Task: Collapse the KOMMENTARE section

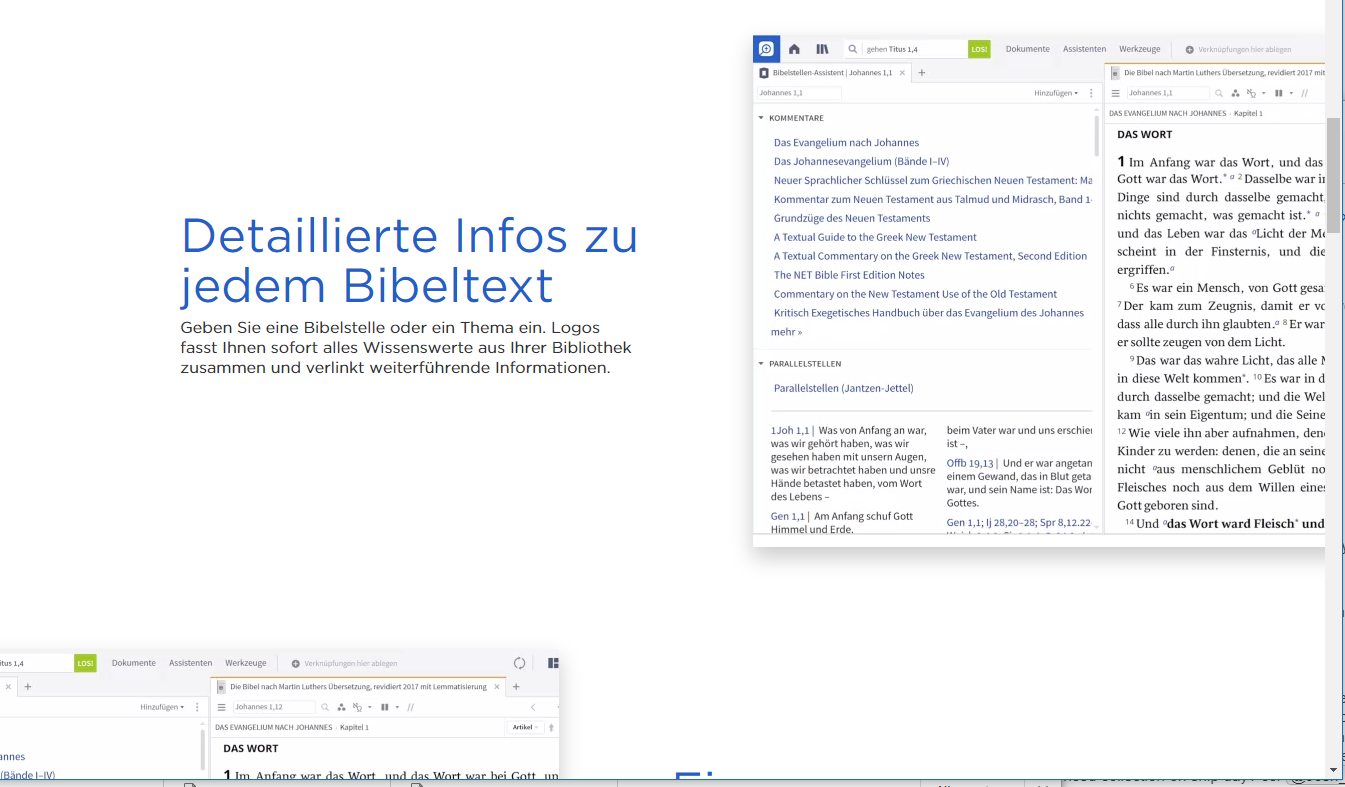Action: click(x=761, y=118)
